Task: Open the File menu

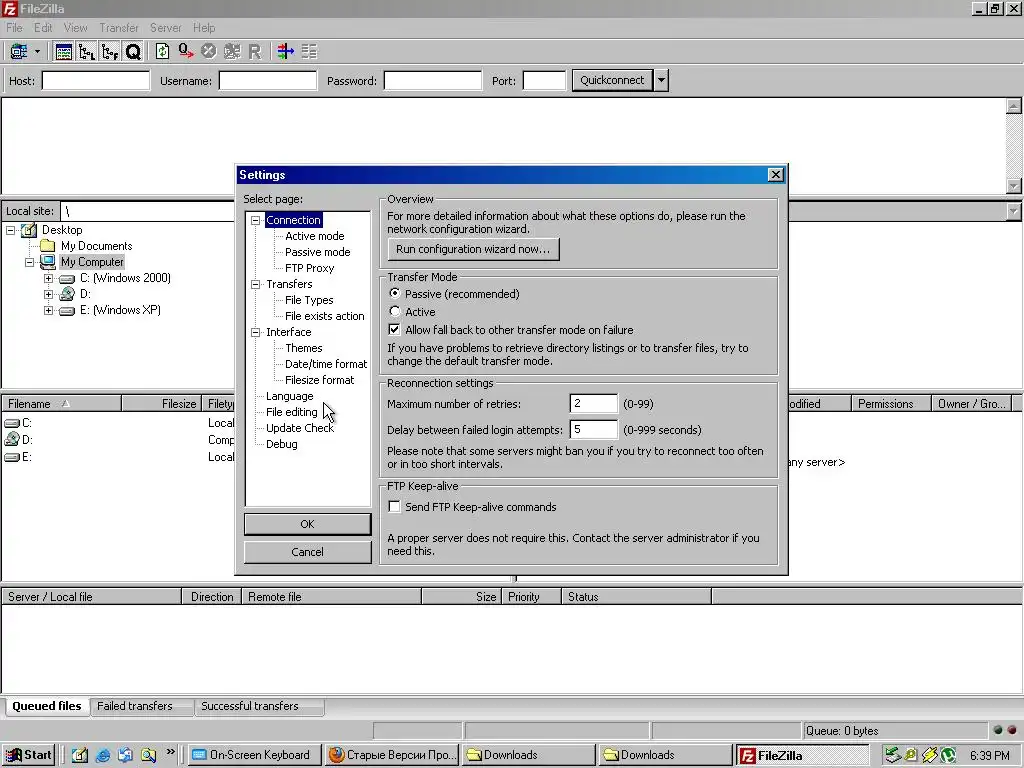Action: tap(14, 28)
